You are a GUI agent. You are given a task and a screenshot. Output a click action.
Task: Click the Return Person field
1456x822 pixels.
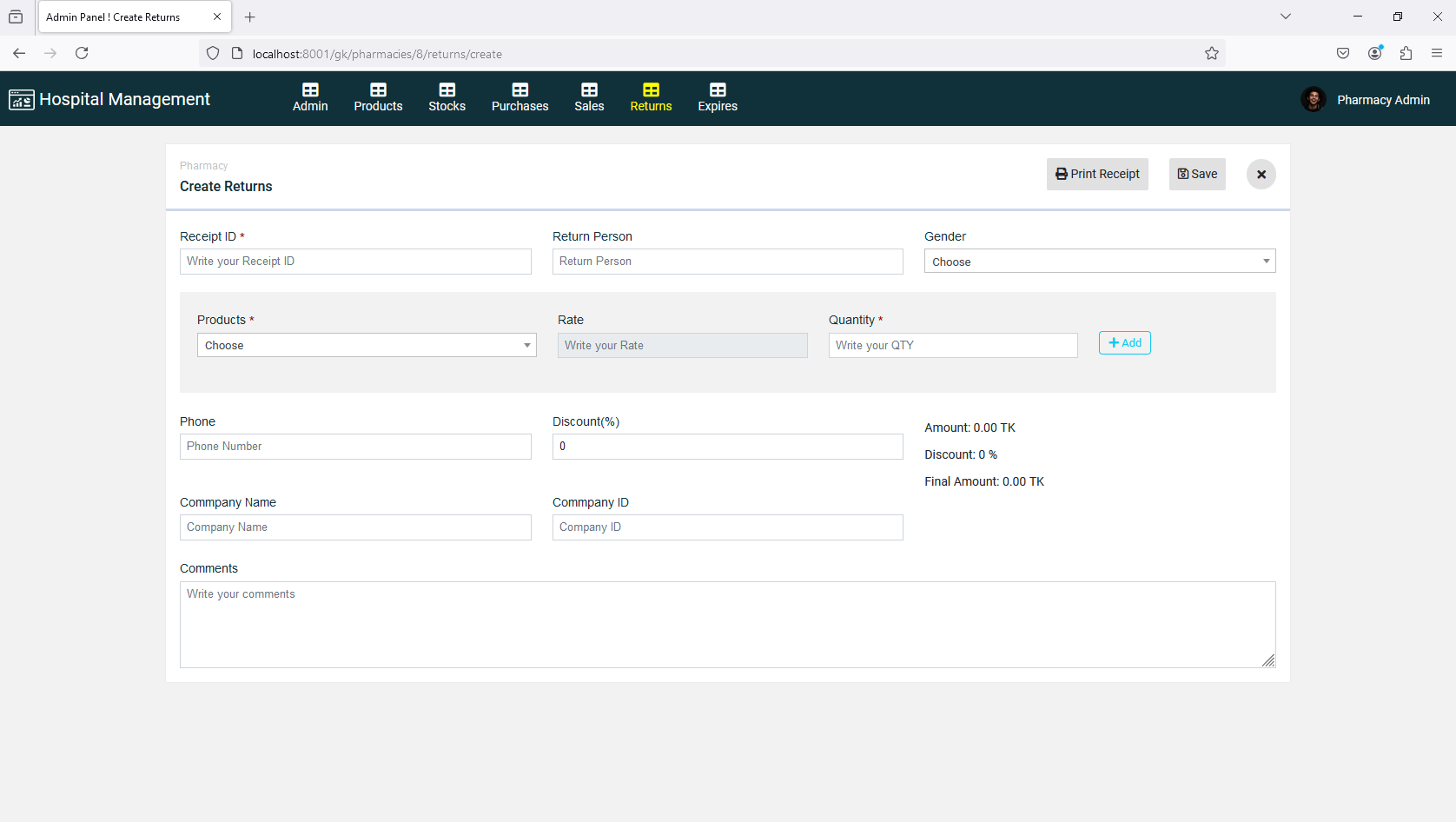[728, 262]
